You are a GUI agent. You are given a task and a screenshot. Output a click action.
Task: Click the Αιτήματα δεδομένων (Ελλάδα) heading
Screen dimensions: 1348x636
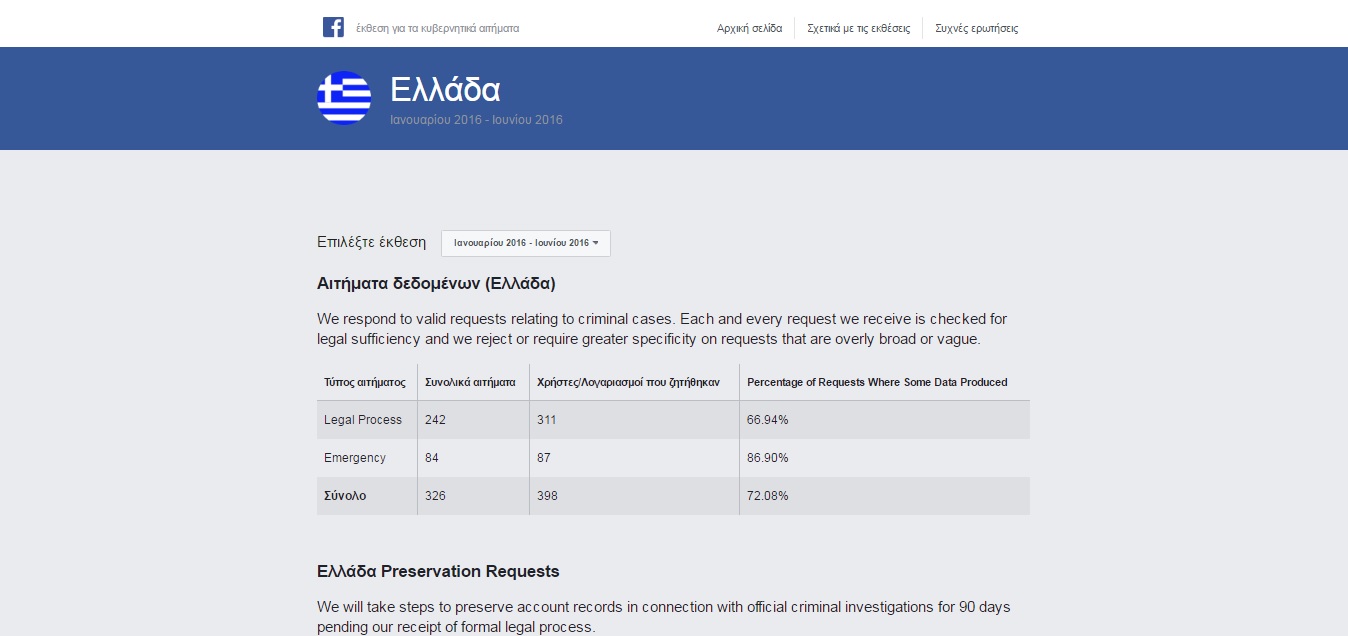pyautogui.click(x=436, y=283)
